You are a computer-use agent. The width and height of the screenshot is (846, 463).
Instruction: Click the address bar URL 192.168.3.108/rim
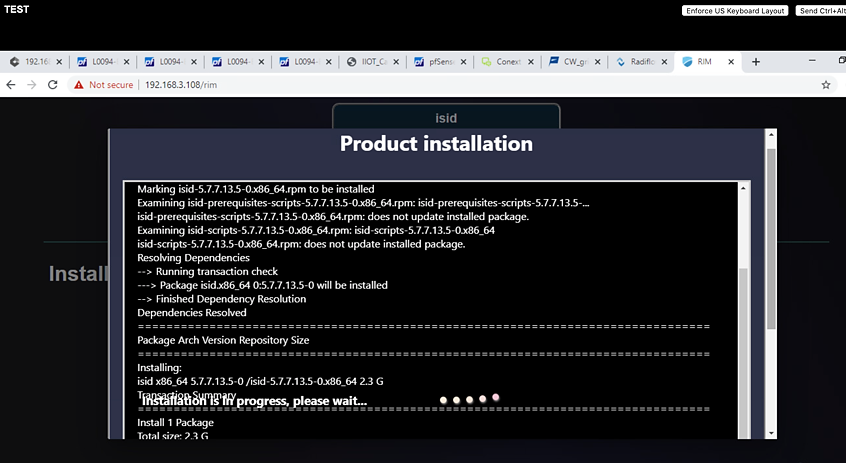181,85
